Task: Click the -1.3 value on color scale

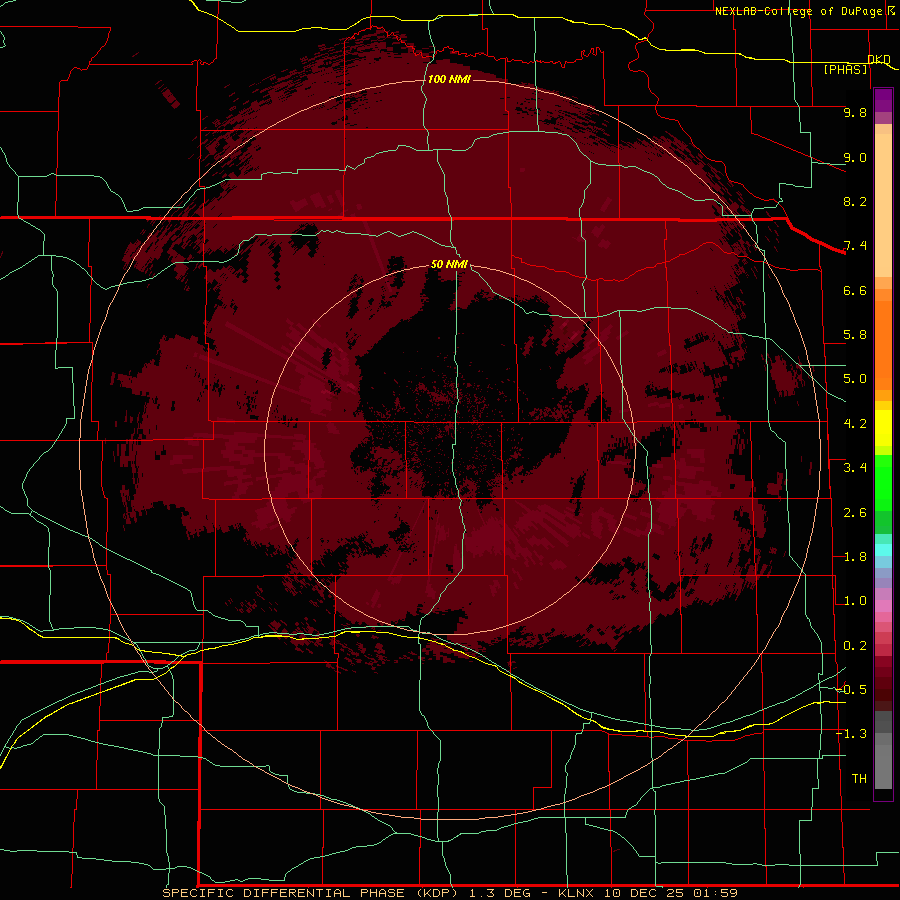Action: pos(852,734)
